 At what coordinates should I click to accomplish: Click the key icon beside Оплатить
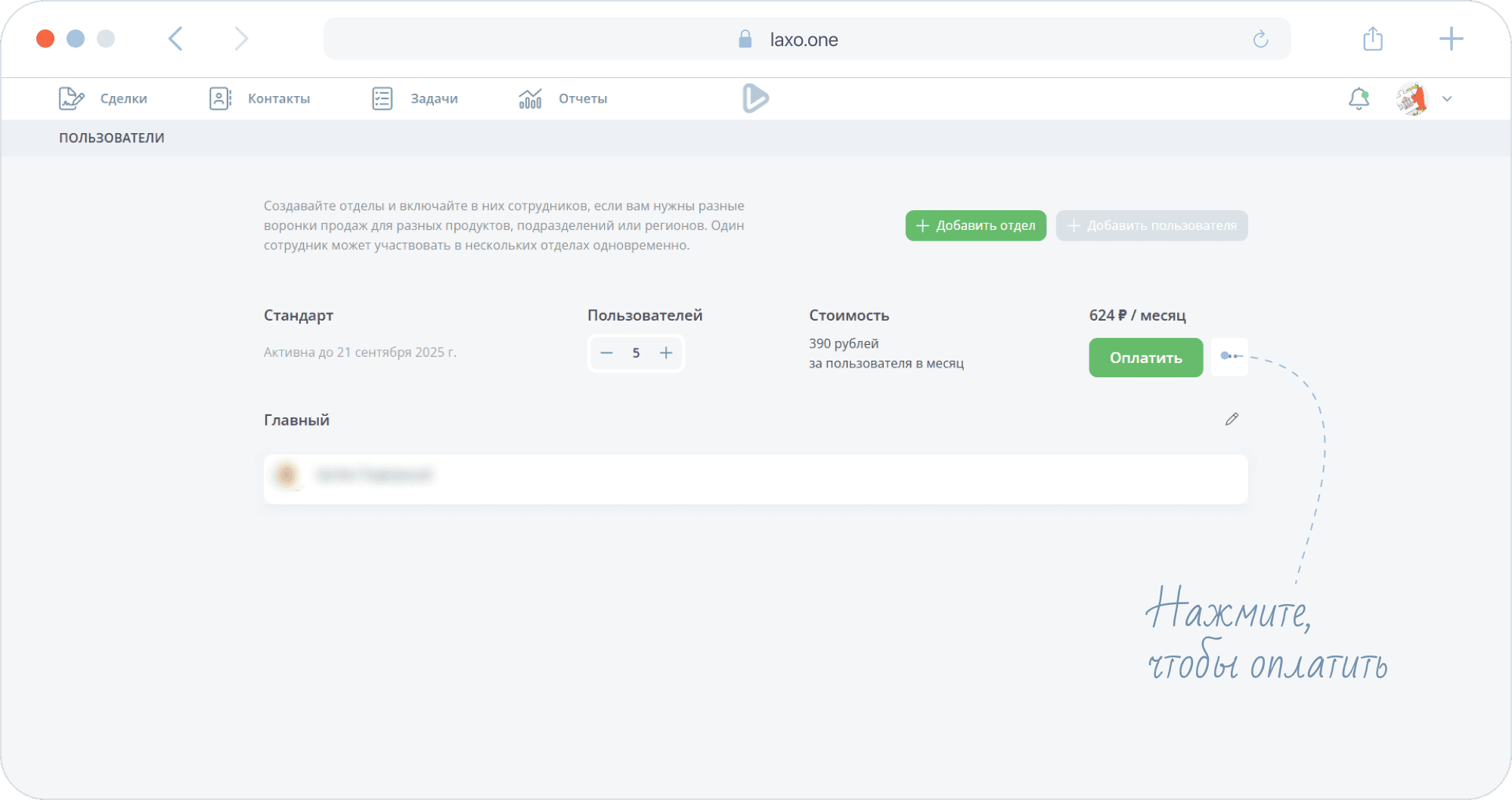(x=1229, y=357)
